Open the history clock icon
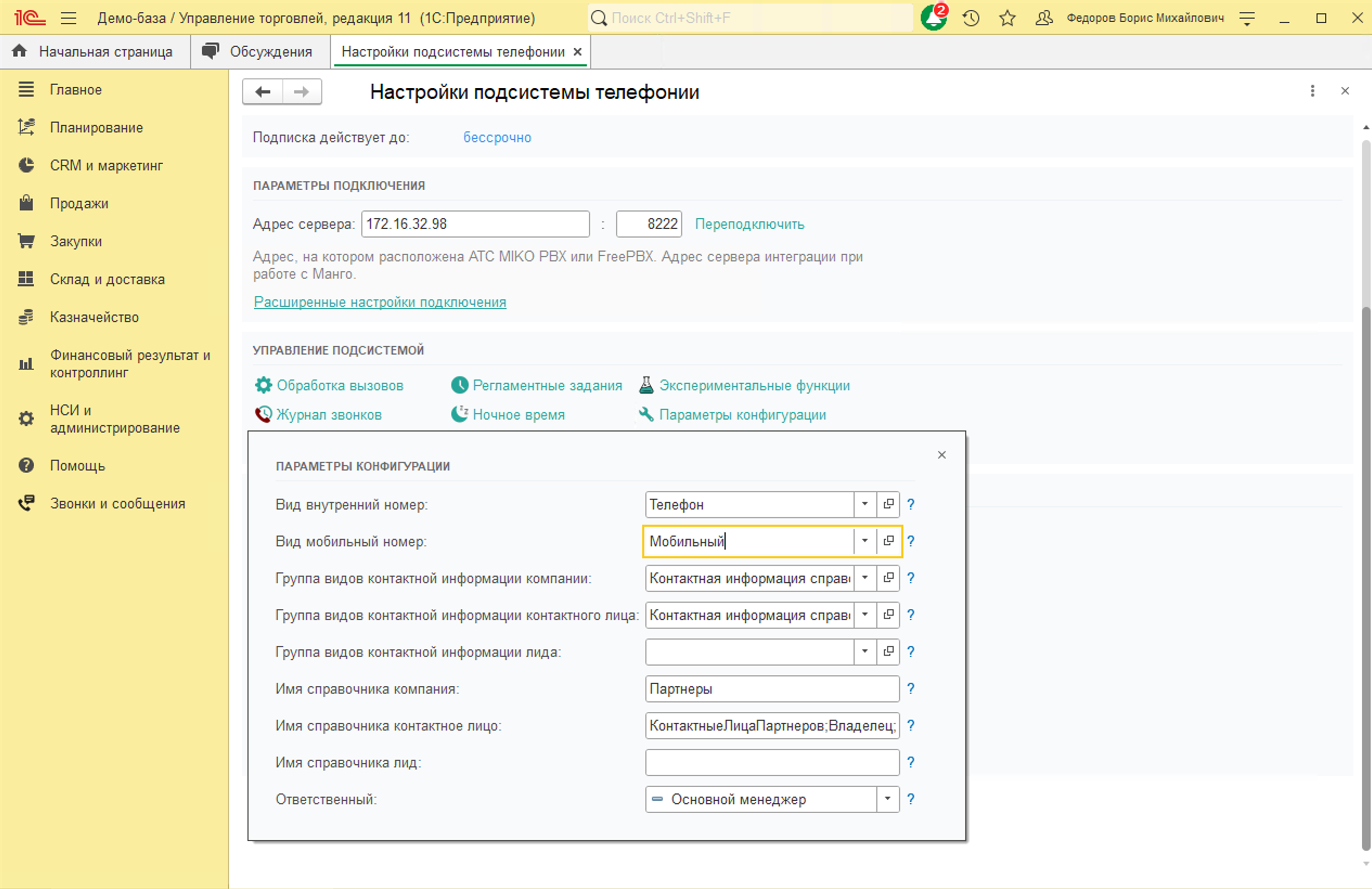 click(x=971, y=18)
